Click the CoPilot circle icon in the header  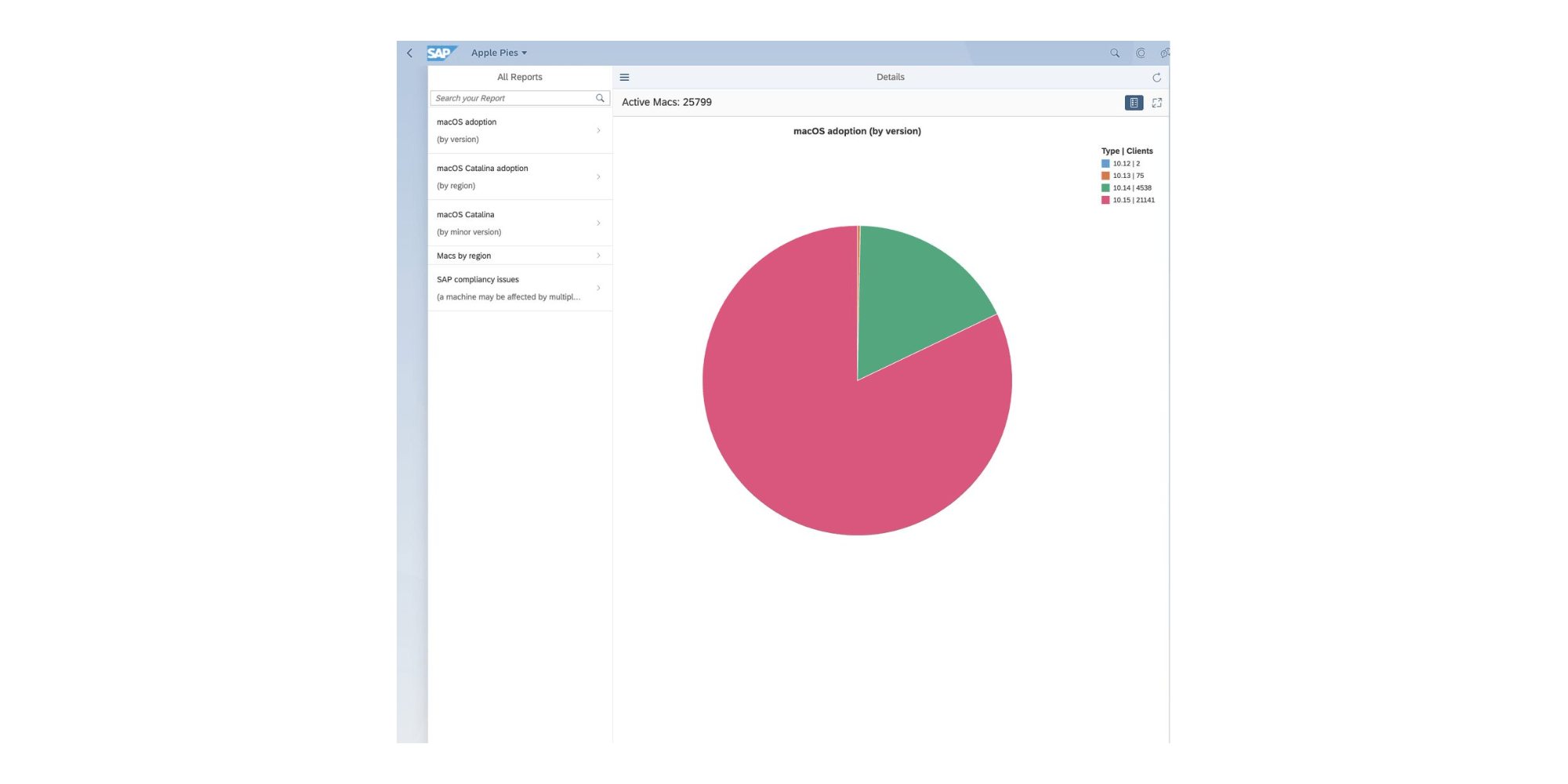1139,52
